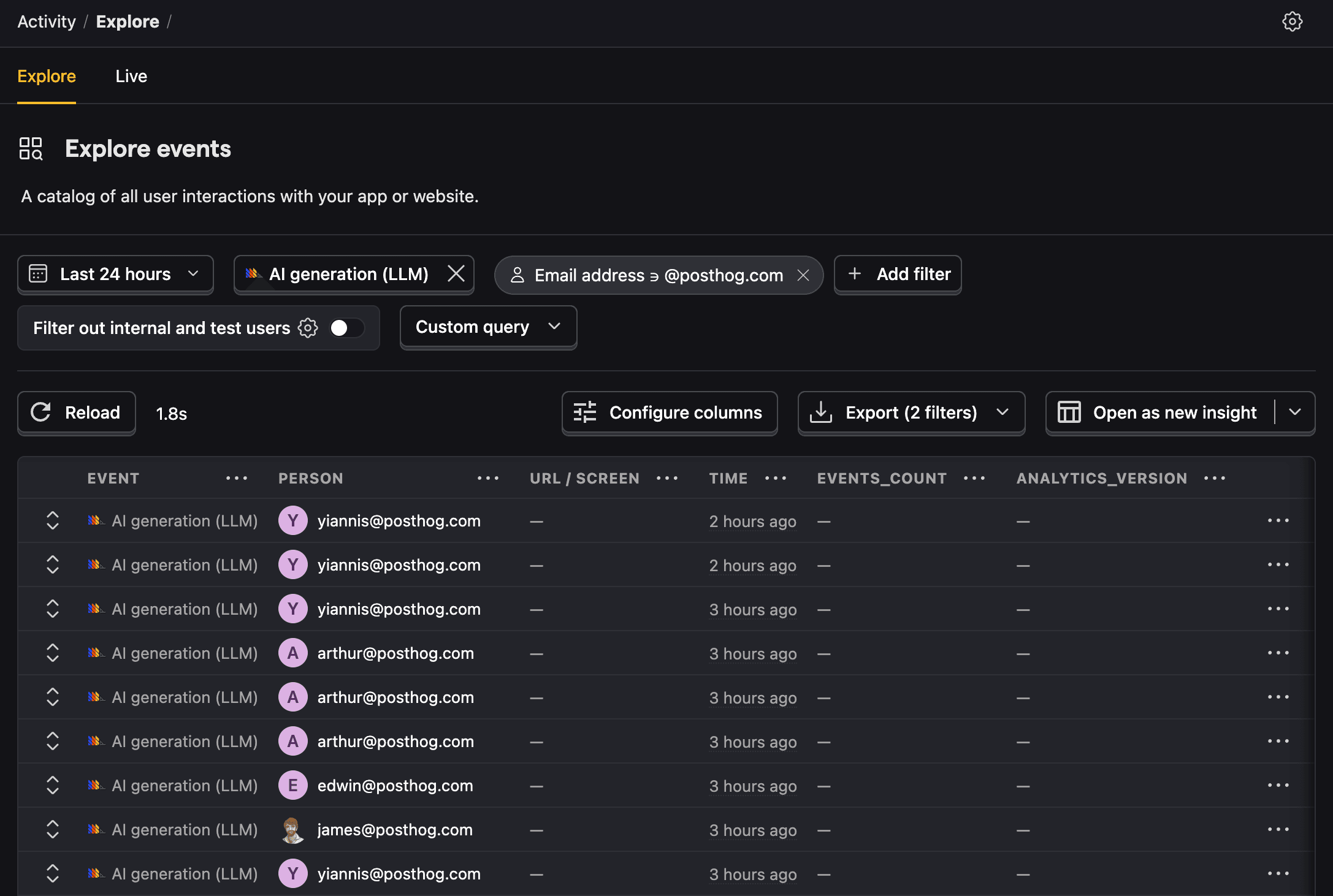The image size is (1333, 896).
Task: Click the download icon on Export button
Action: pos(821,412)
